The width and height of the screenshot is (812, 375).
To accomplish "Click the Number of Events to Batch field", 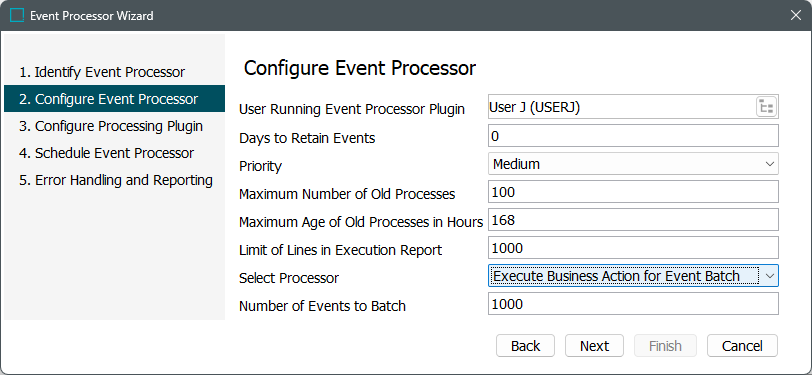I will tap(633, 304).
